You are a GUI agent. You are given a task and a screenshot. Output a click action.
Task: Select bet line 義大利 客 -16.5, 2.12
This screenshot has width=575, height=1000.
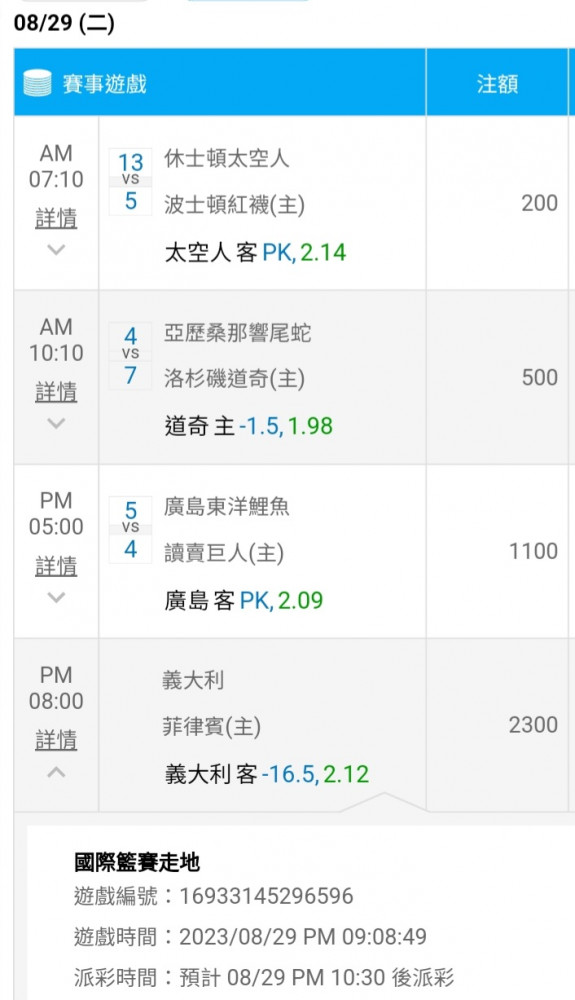[267, 774]
